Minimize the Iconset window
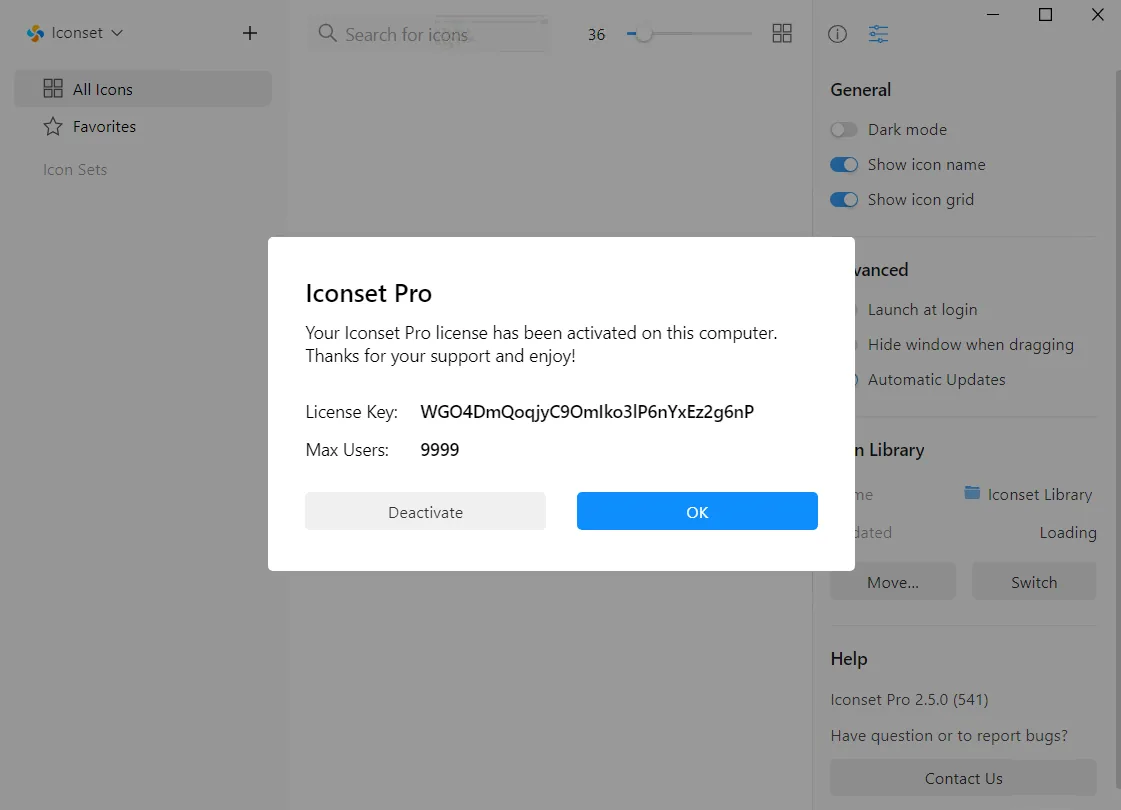Image resolution: width=1121 pixels, height=810 pixels. pos(993,14)
